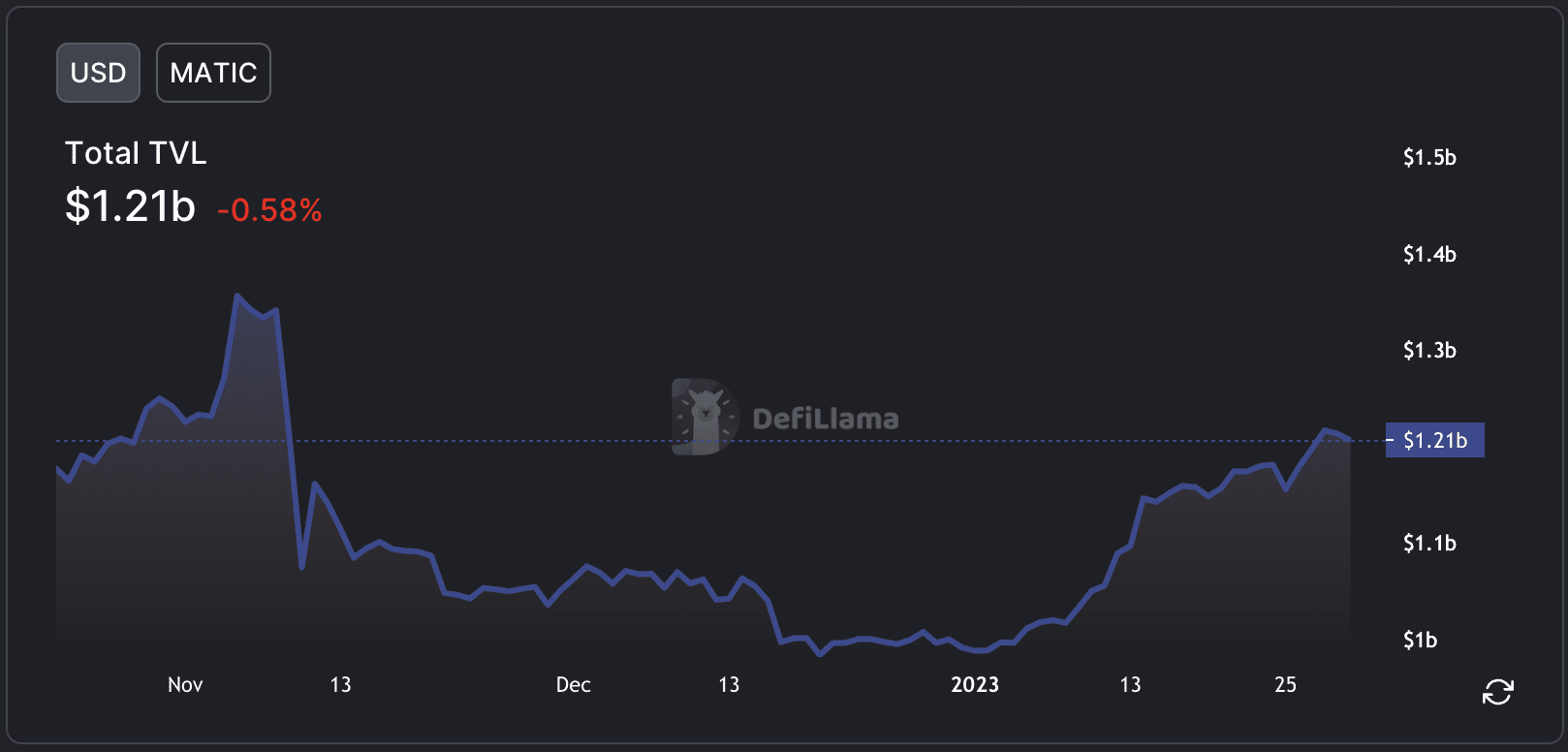The width and height of the screenshot is (1568, 752).
Task: Click the highest TVL peak in early November
Action: 237,296
